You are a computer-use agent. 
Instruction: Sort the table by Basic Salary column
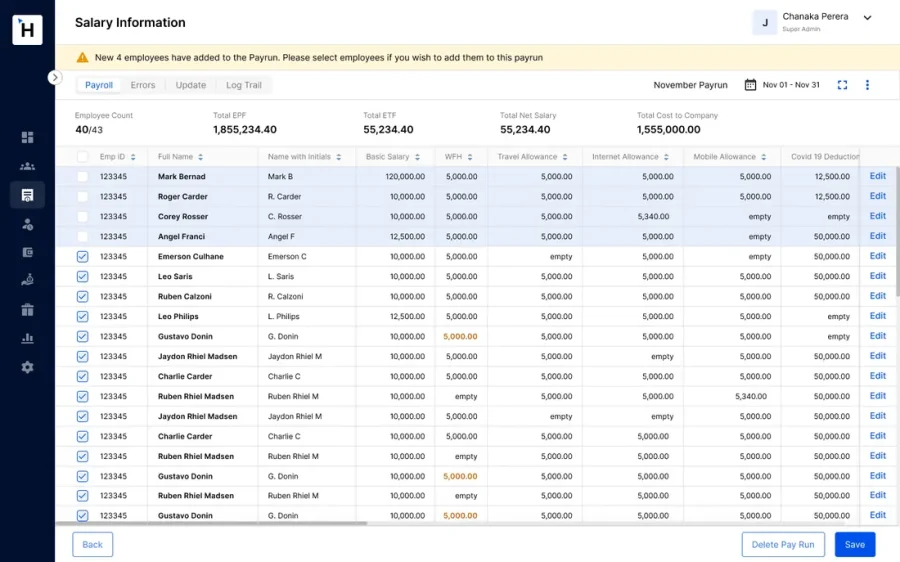(417, 157)
